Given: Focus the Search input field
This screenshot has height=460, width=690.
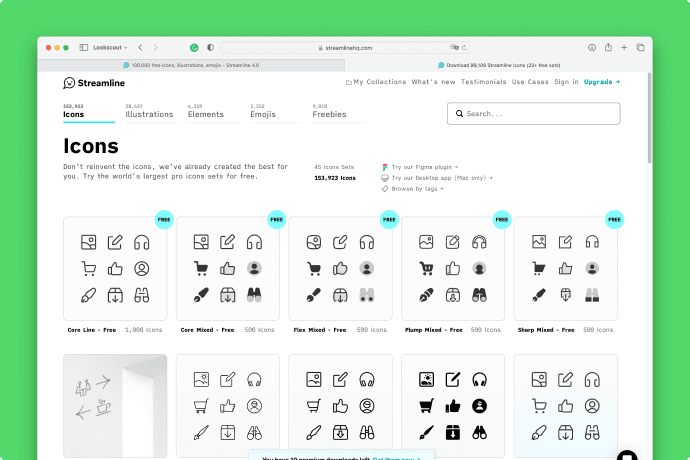Looking at the screenshot, I should pyautogui.click(x=534, y=114).
